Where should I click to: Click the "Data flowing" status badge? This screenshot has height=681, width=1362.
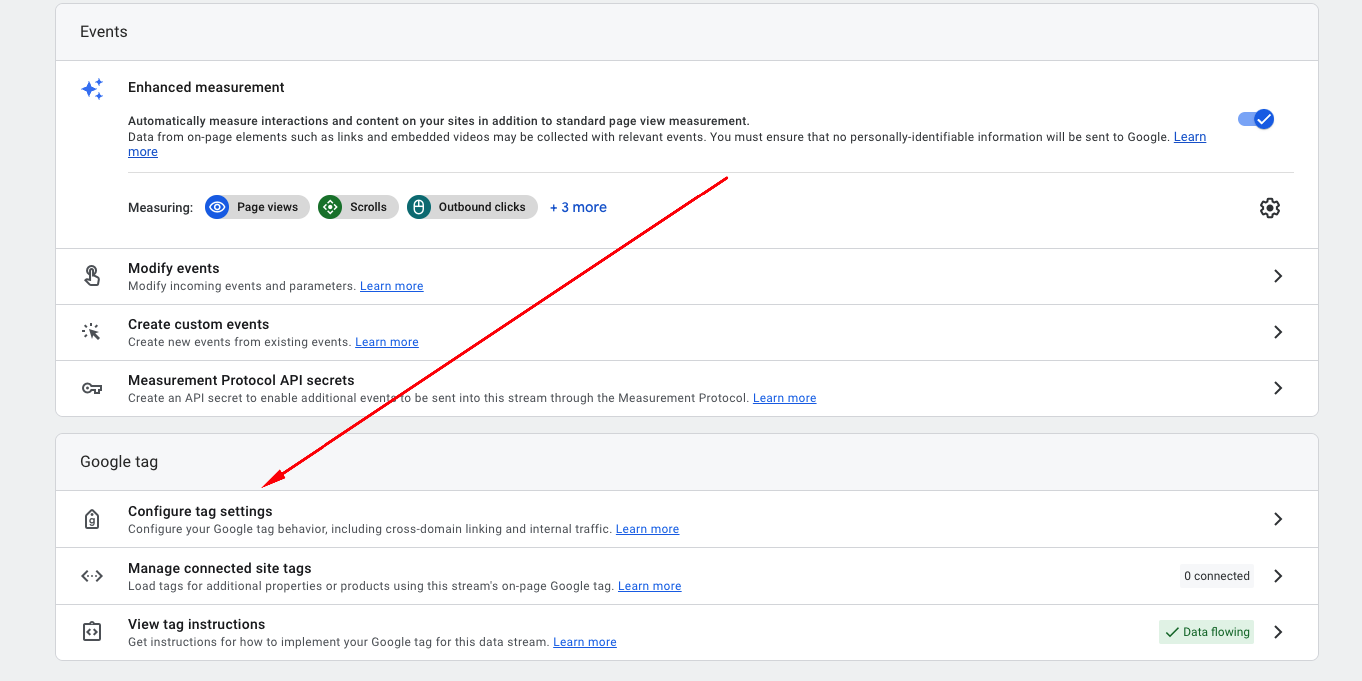point(1206,632)
